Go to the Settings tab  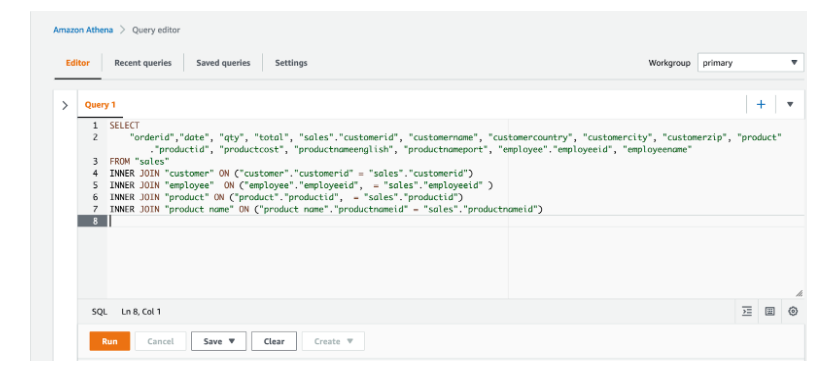click(291, 63)
